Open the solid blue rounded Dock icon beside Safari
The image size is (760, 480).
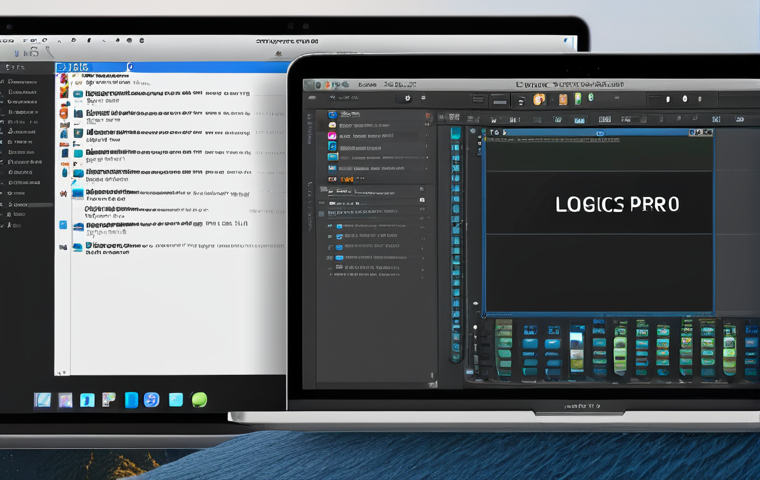pyautogui.click(x=131, y=400)
